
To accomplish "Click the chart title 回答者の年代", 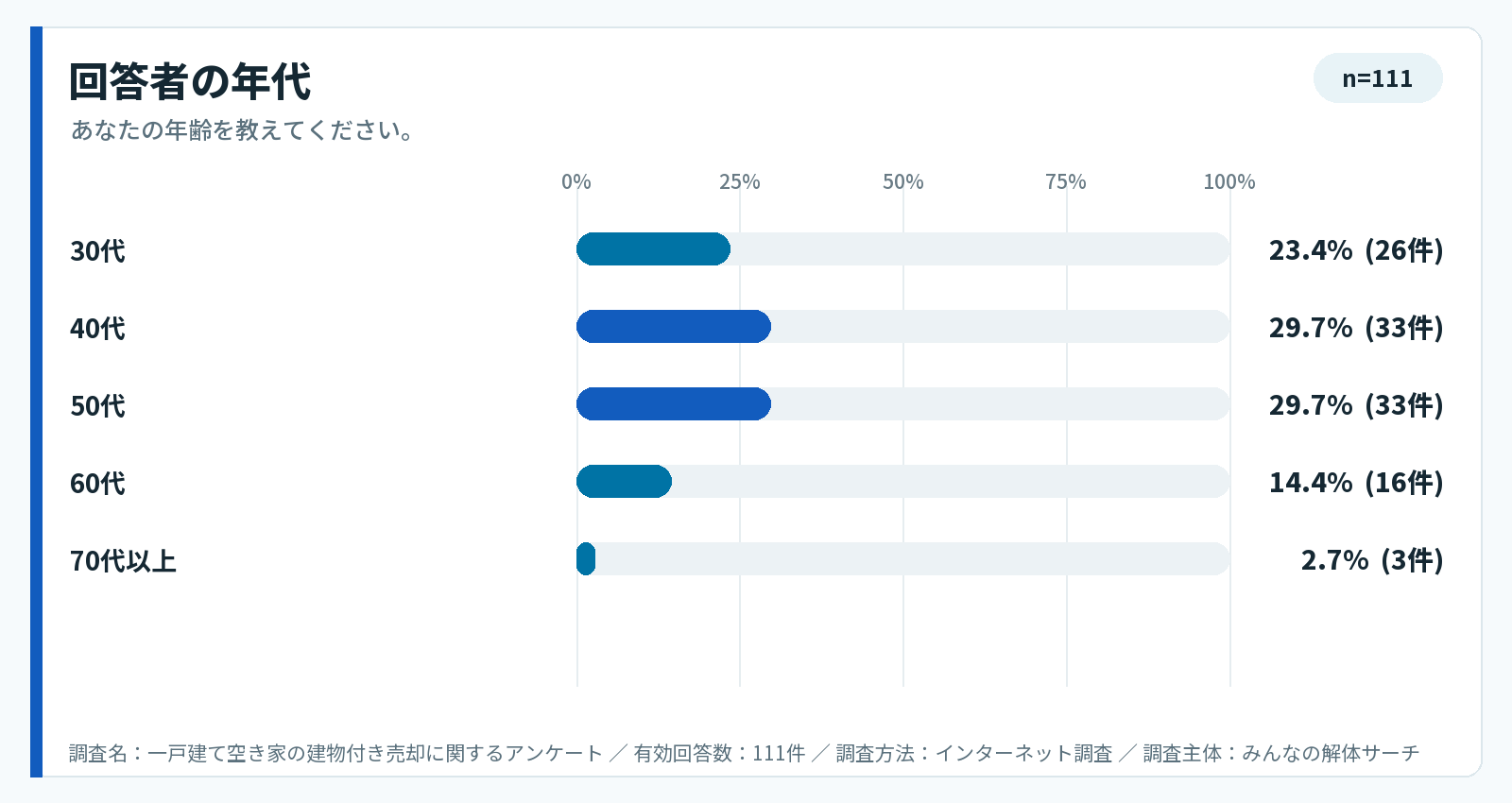I will click(x=189, y=82).
